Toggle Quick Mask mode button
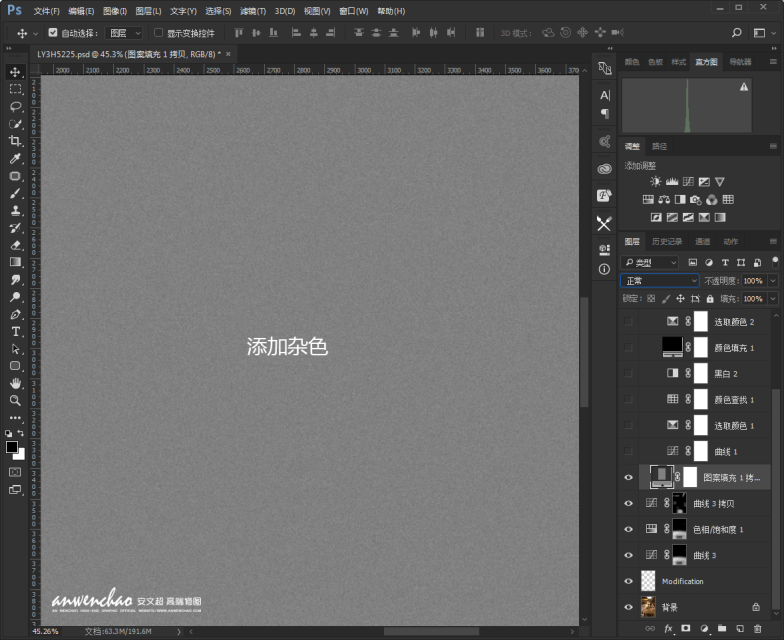 15,472
